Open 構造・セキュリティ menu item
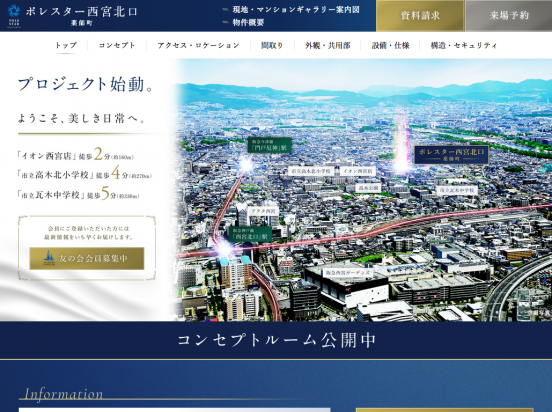 (x=464, y=45)
